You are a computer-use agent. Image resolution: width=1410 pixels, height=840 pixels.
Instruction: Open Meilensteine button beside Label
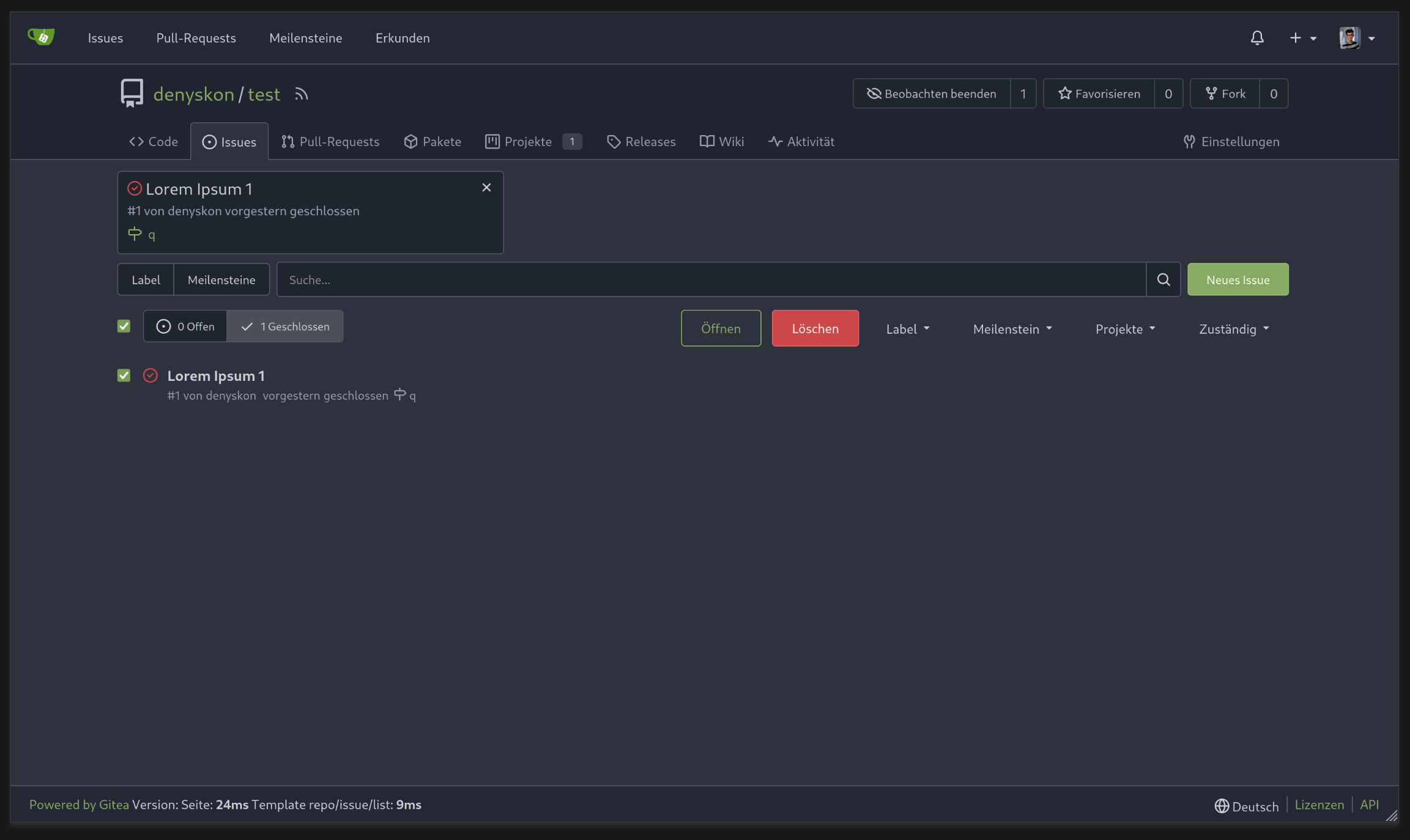(221, 279)
